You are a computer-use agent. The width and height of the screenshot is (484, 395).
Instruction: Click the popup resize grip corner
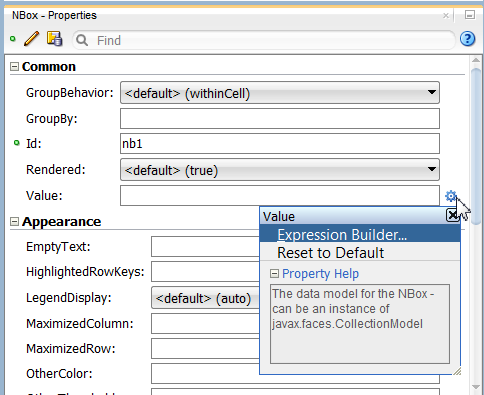[457, 371]
